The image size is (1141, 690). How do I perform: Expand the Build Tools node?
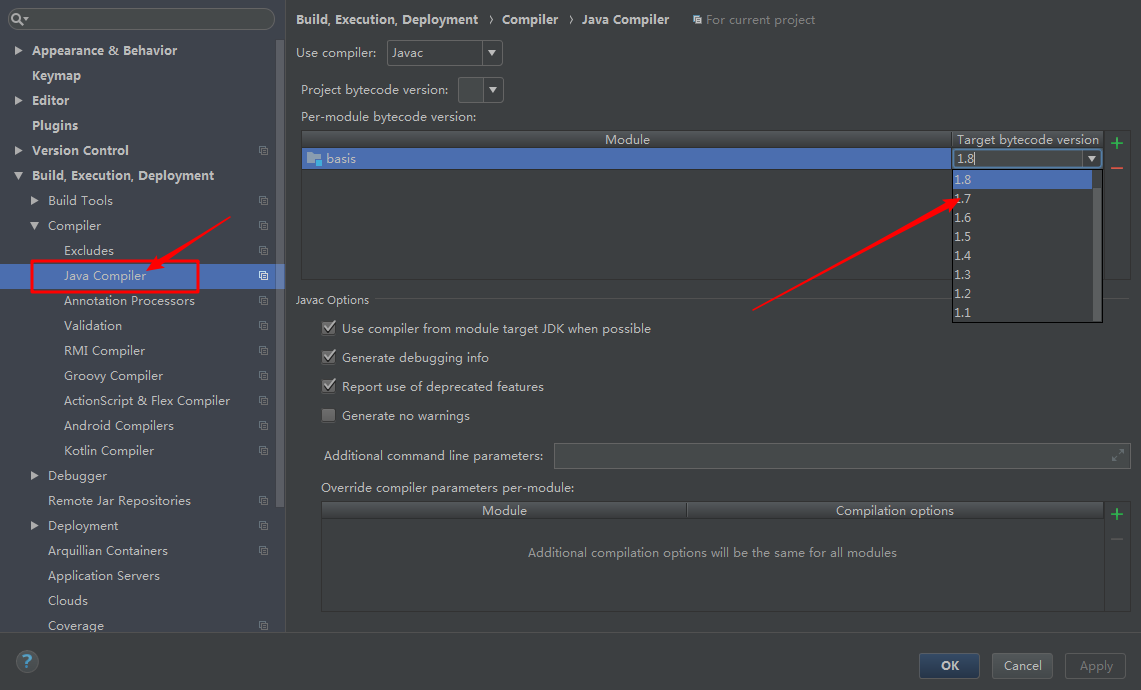click(34, 200)
